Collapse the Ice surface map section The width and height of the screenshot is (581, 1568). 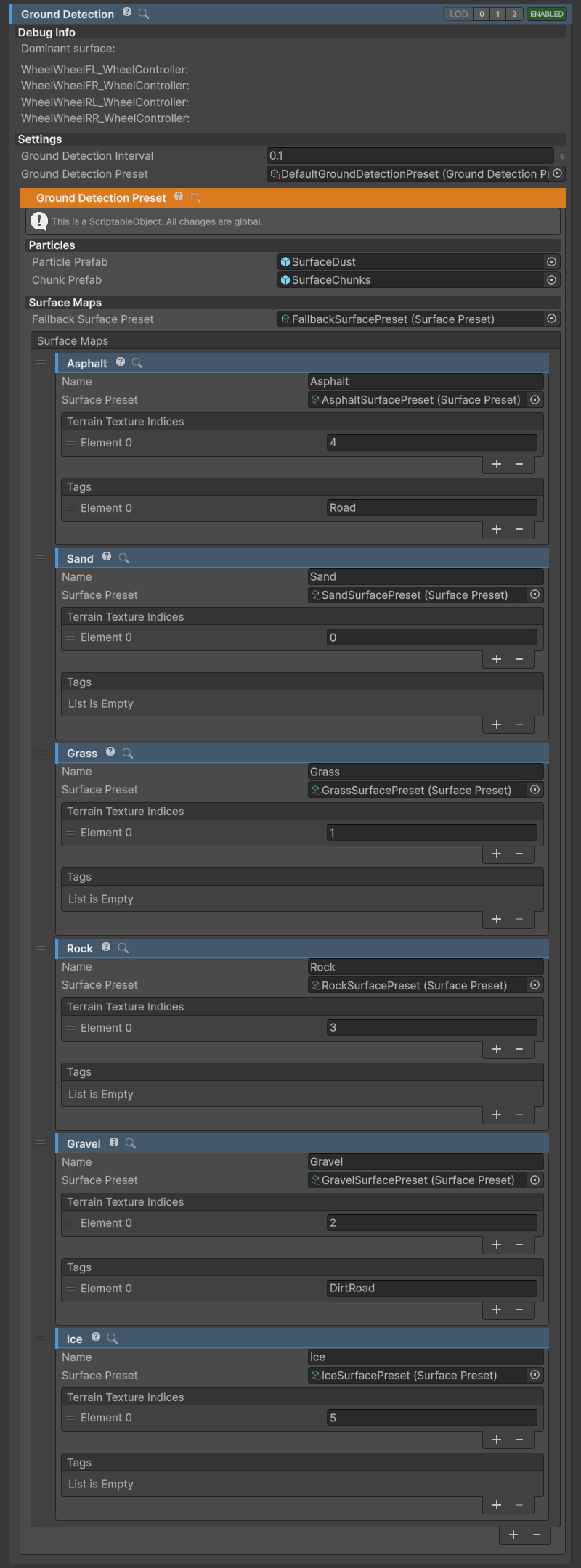302,1339
